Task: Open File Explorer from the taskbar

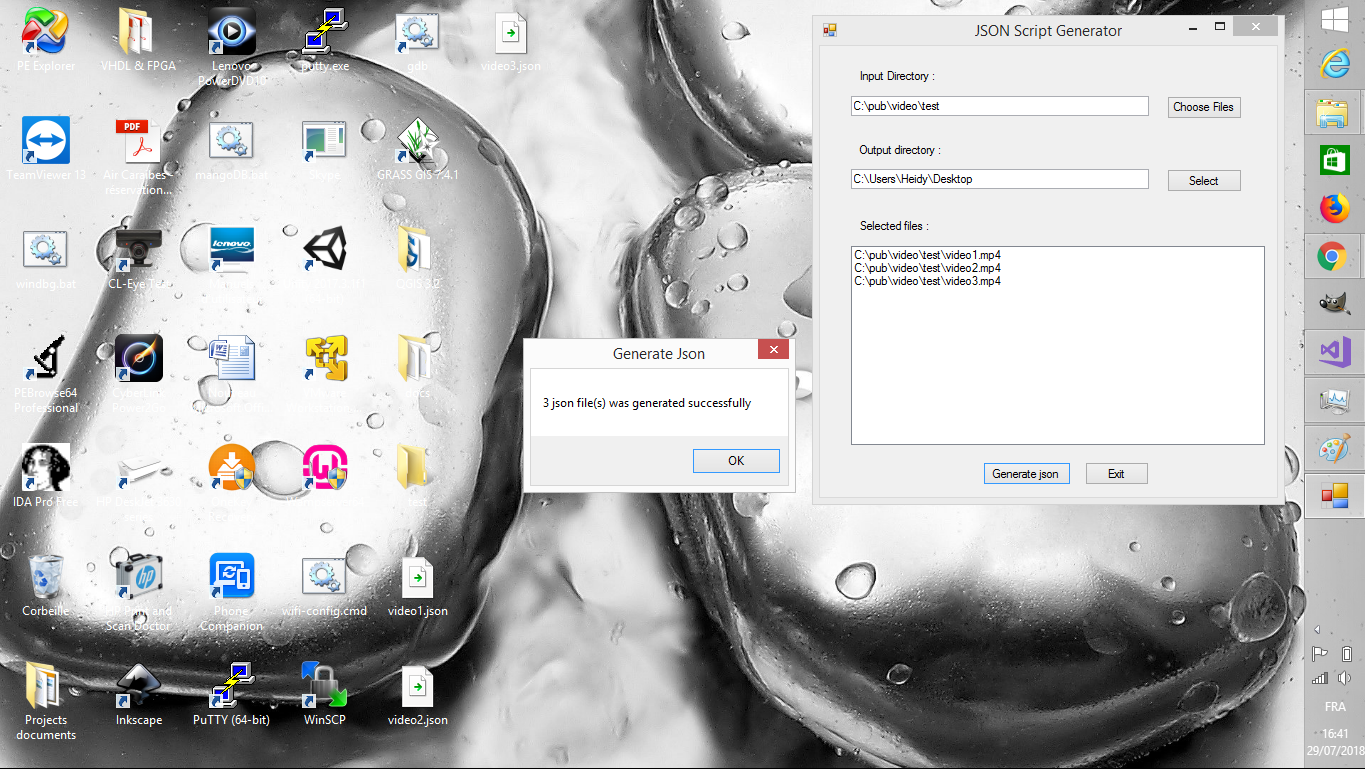Action: coord(1333,113)
